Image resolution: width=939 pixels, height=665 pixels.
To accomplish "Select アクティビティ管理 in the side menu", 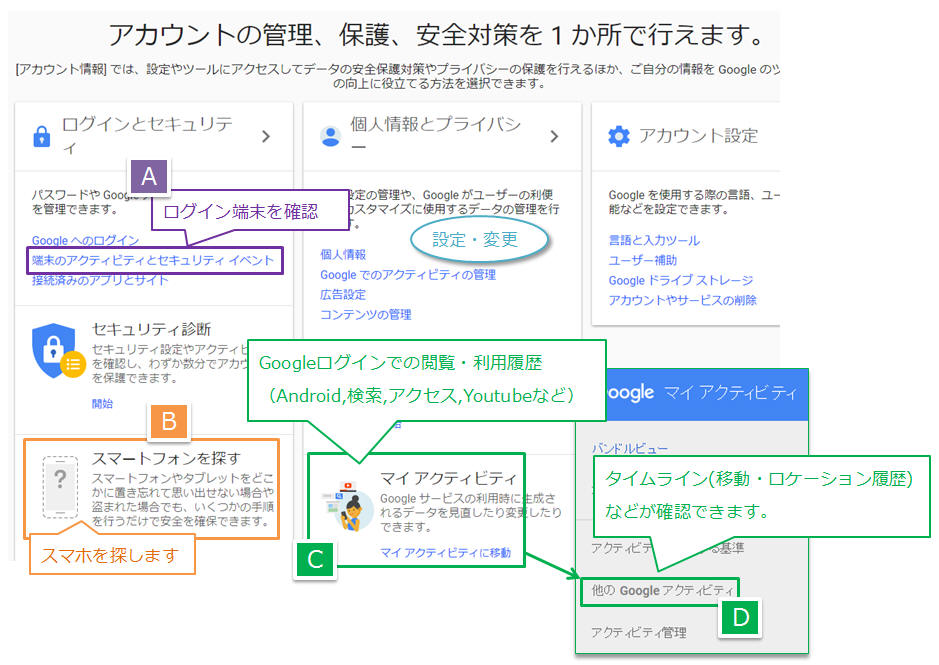I will click(x=638, y=632).
